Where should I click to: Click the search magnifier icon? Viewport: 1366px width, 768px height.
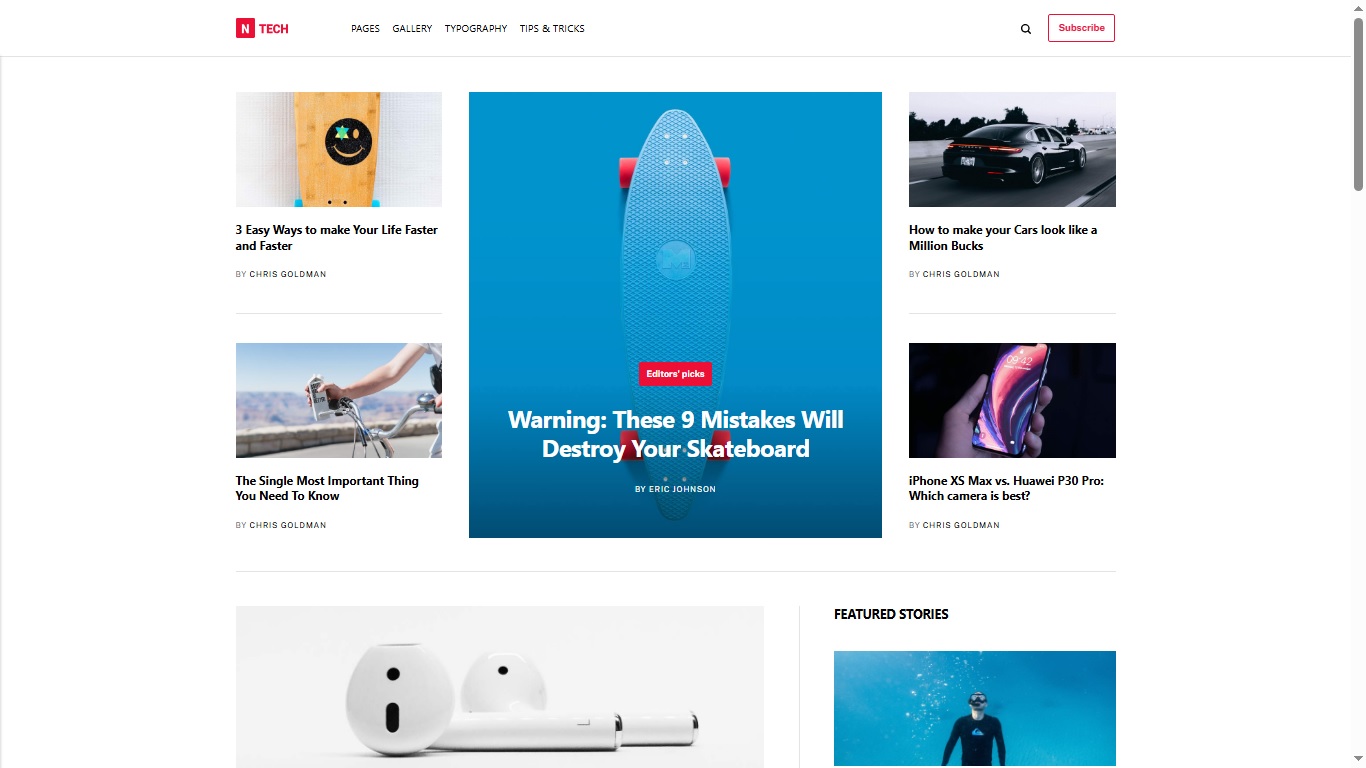click(x=1025, y=29)
